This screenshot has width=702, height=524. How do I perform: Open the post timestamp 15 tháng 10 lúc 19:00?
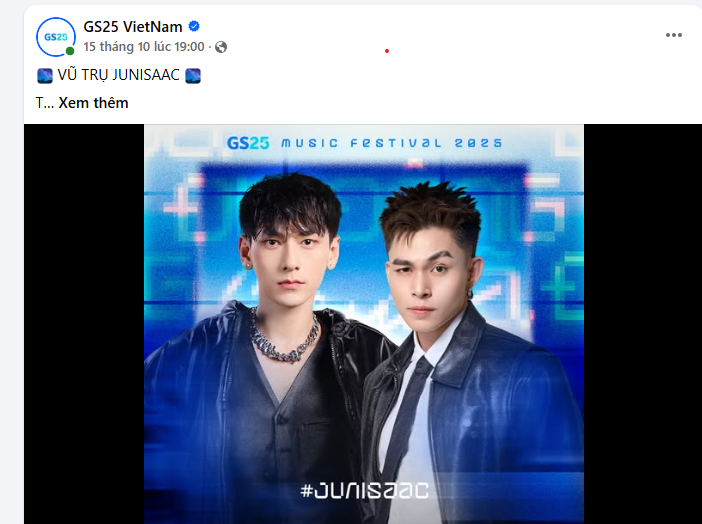[144, 47]
